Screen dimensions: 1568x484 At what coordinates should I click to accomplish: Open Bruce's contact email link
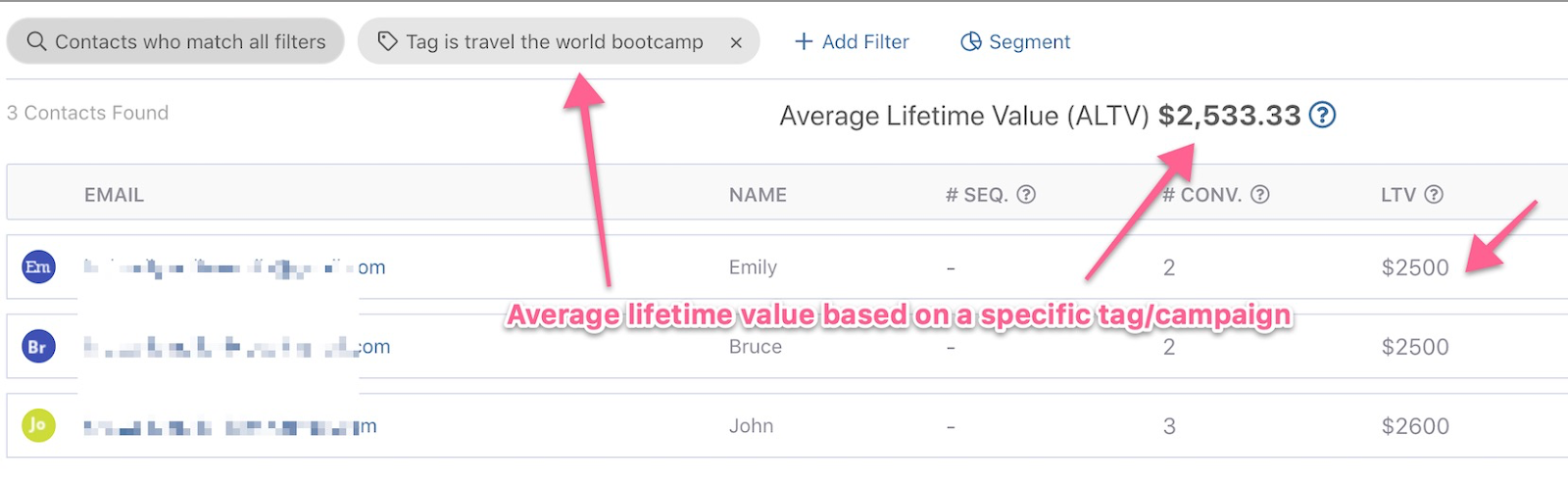(x=236, y=347)
